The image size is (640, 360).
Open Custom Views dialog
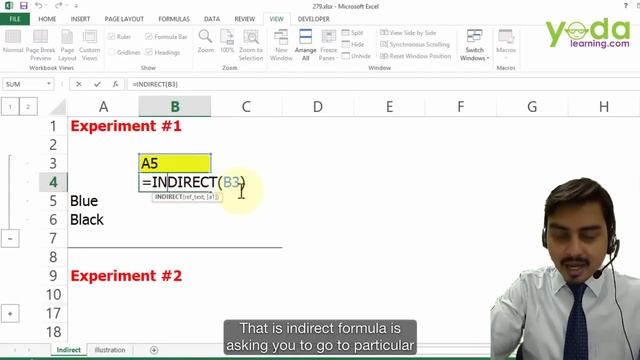tap(89, 45)
